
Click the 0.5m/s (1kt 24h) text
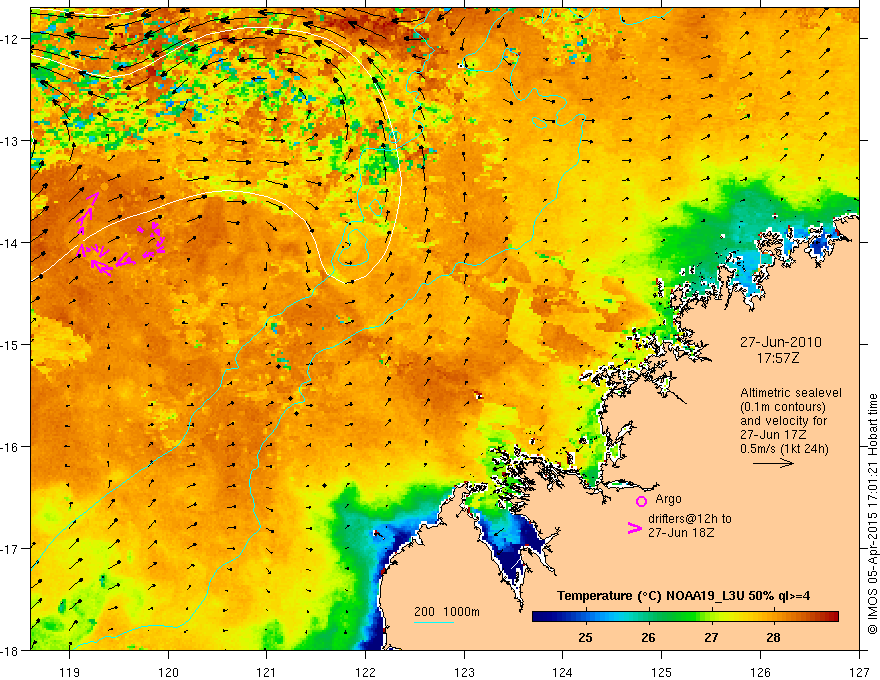pyautogui.click(x=784, y=449)
